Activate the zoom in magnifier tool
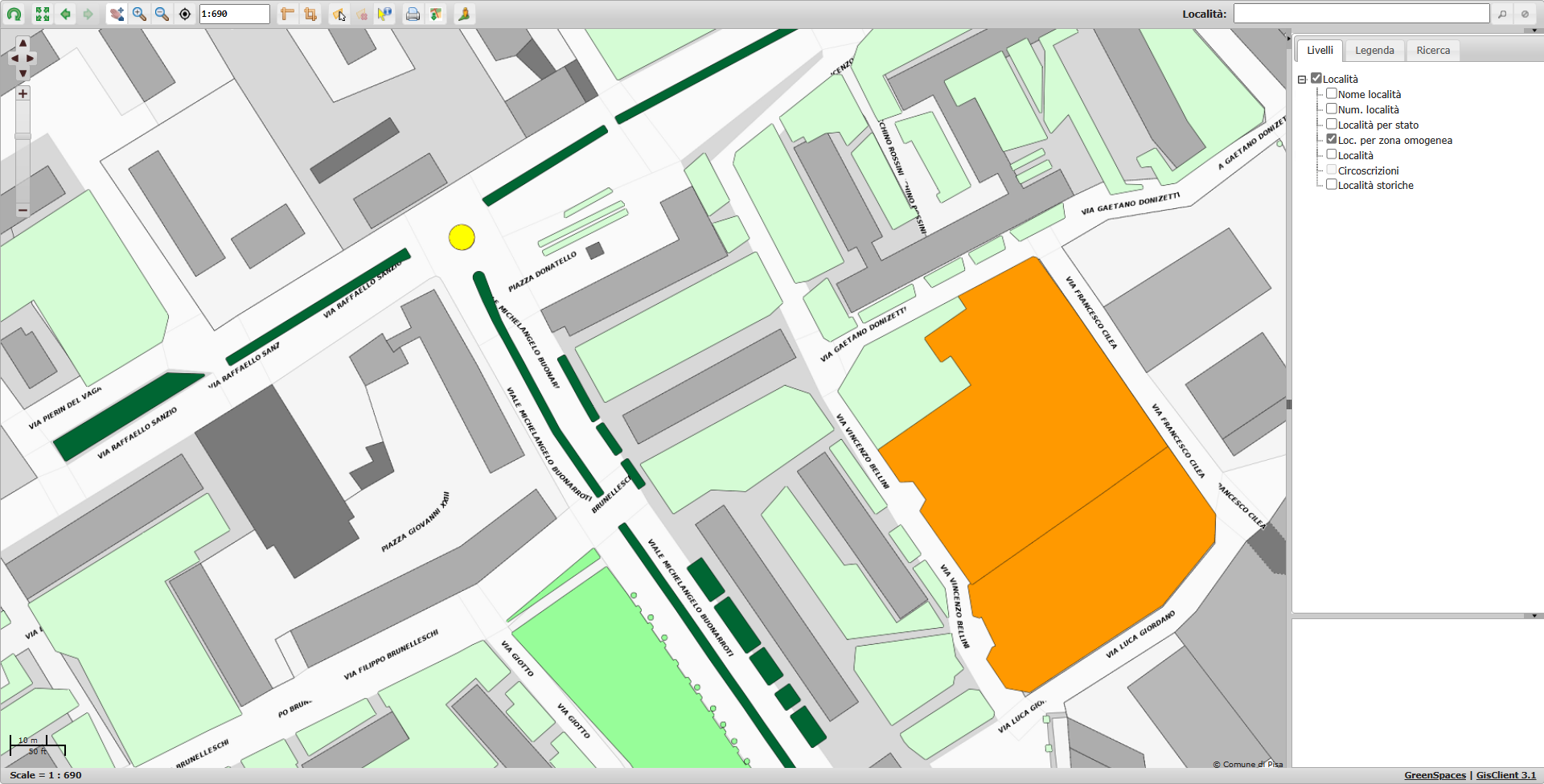The height and width of the screenshot is (784, 1544). tap(139, 14)
